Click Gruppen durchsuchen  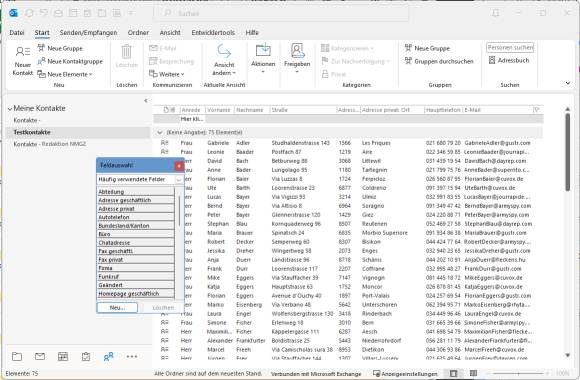click(x=439, y=61)
